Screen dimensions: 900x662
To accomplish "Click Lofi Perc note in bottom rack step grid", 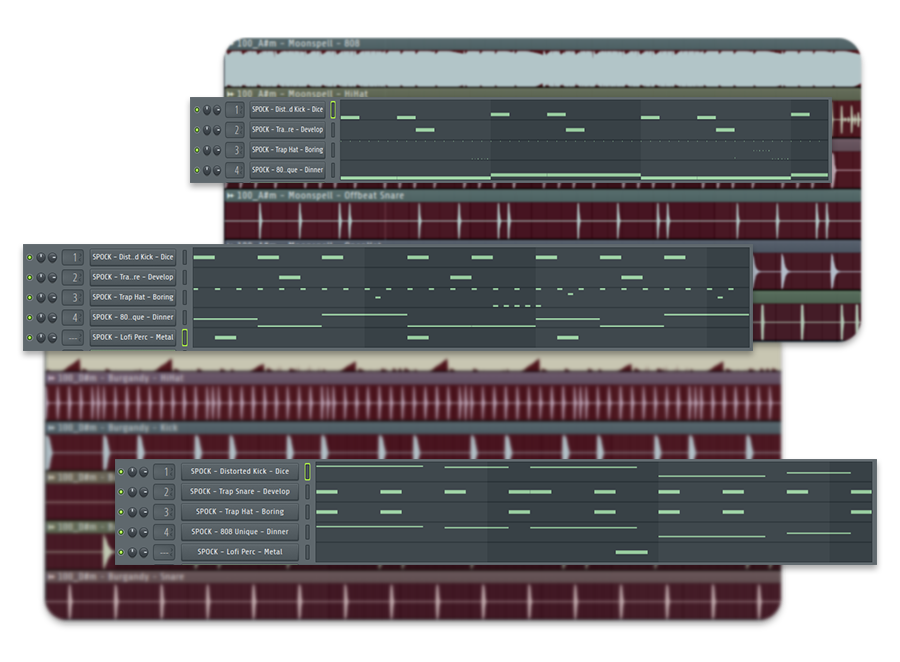I will (631, 552).
